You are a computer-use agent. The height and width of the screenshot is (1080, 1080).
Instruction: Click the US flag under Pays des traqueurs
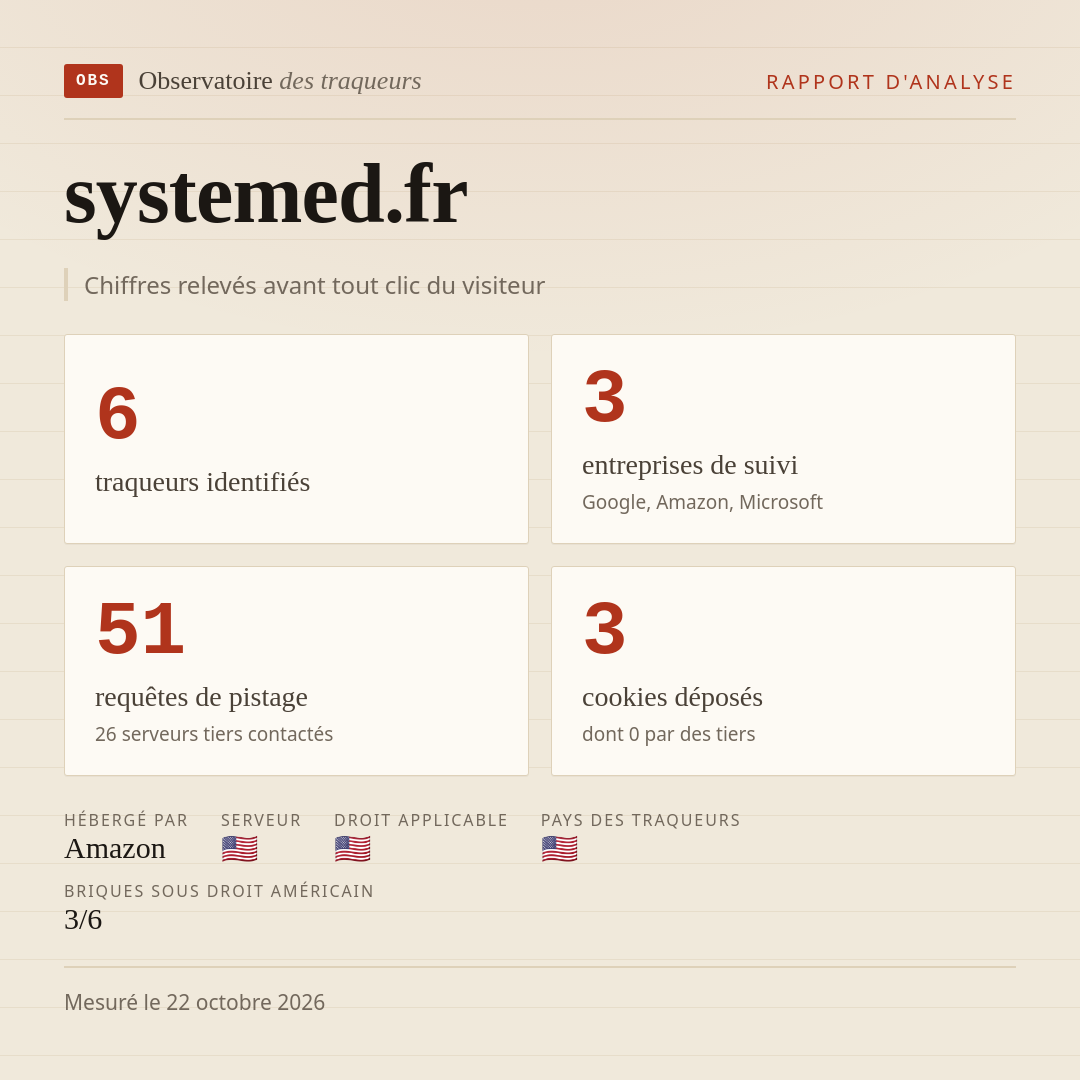click(x=559, y=849)
